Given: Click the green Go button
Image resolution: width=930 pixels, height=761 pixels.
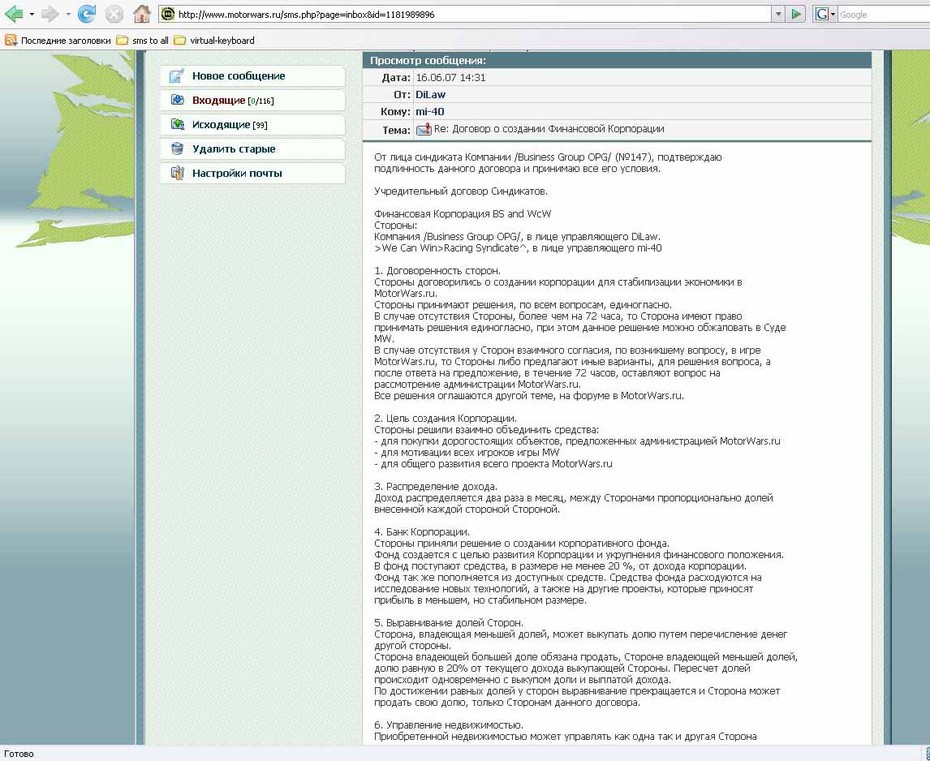Looking at the screenshot, I should point(797,14).
